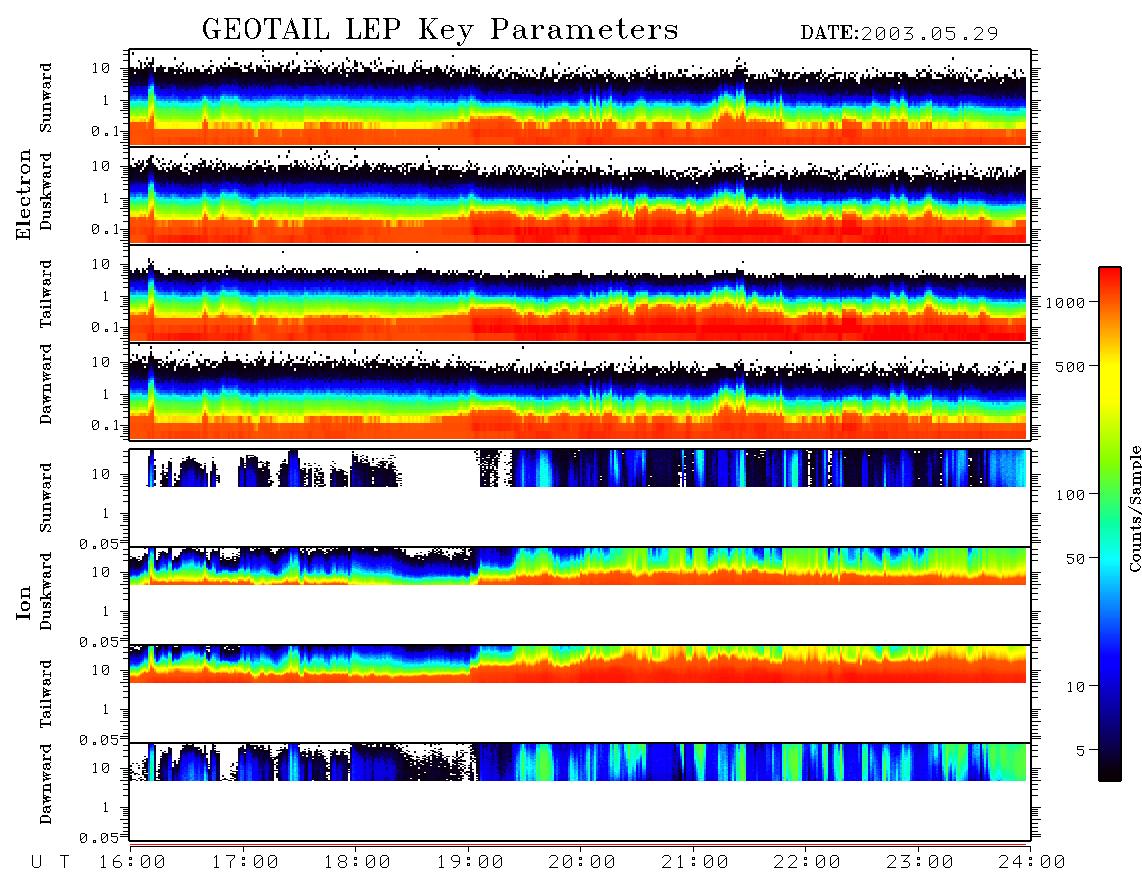This screenshot has height=880, width=1142.
Task: Click the "23:00" time tick label
Action: [920, 862]
